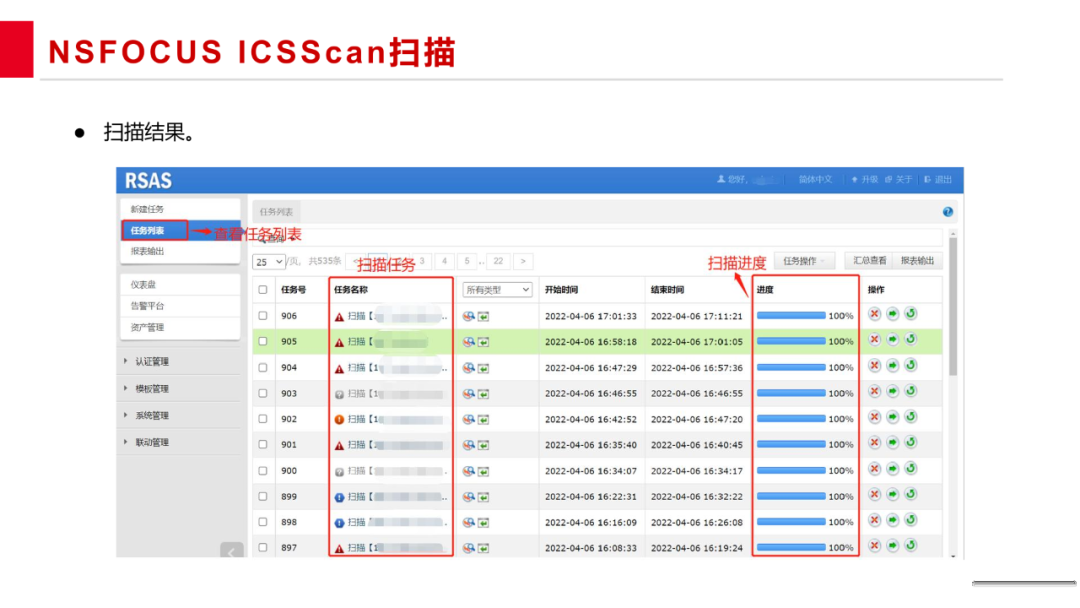Click the 关于 link in the header

[899, 180]
